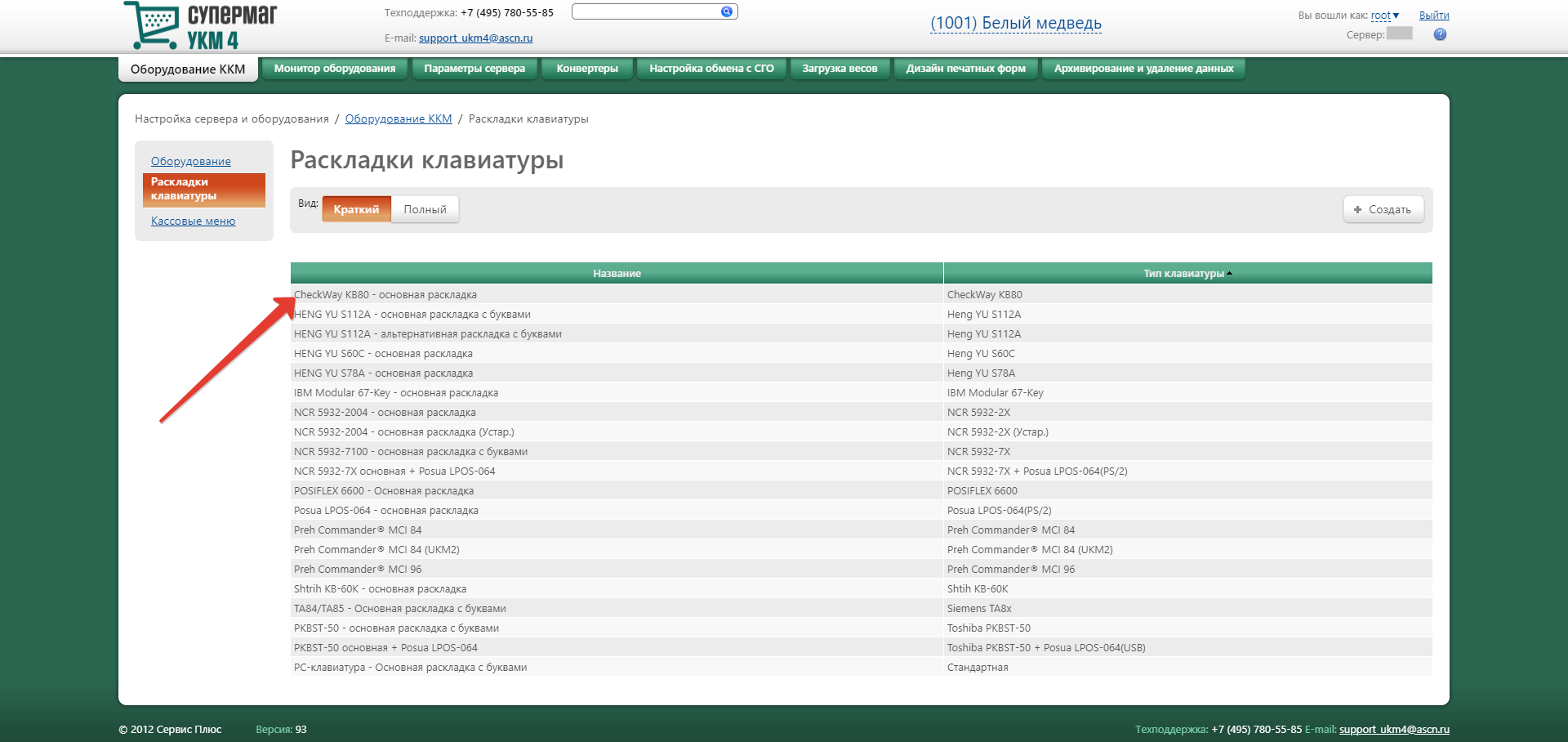Image resolution: width=1568 pixels, height=742 pixels.
Task: Open the Параметры сервера tab
Action: pos(474,69)
